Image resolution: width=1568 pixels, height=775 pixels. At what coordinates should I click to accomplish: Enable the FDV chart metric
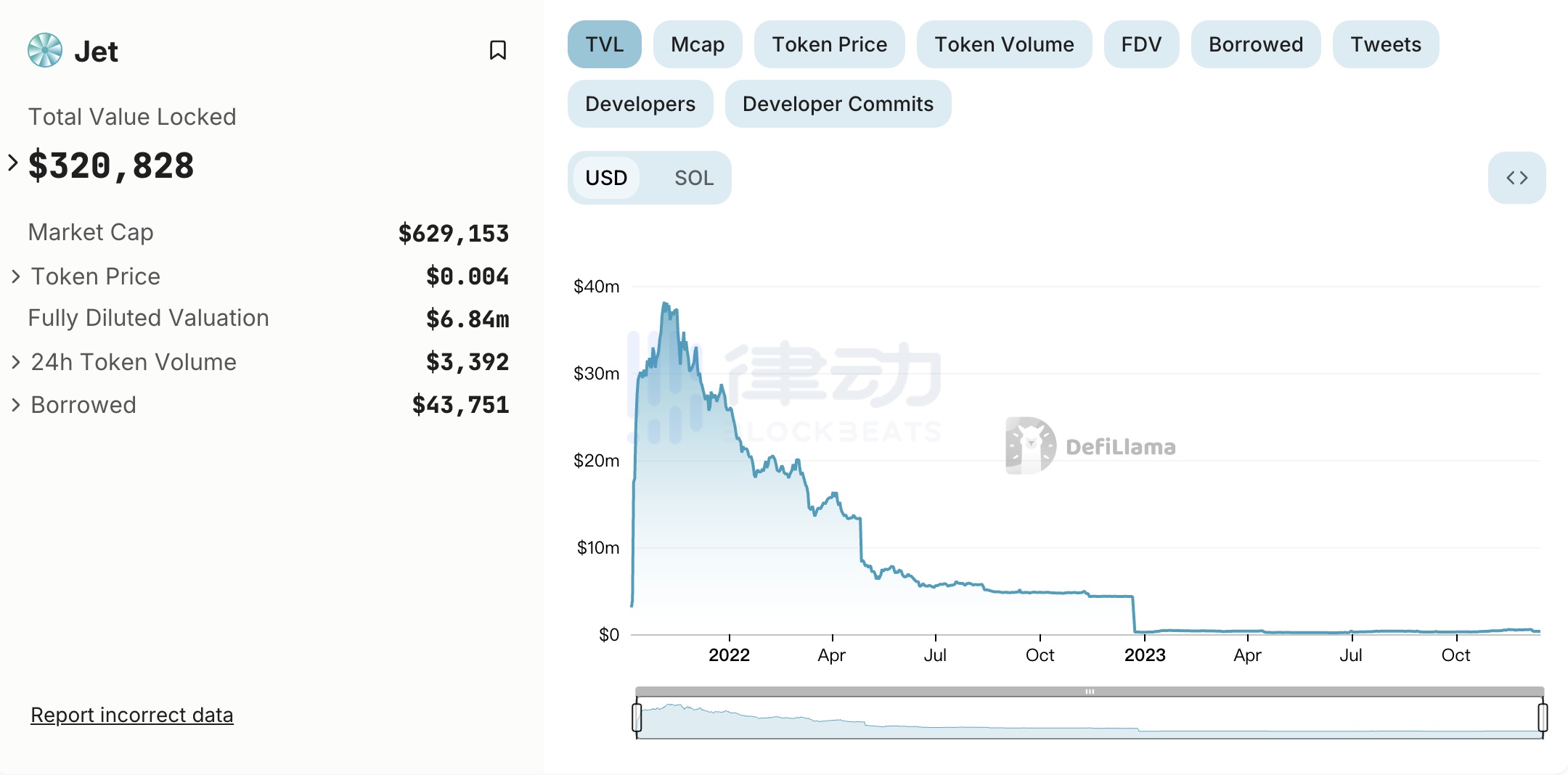[1141, 44]
